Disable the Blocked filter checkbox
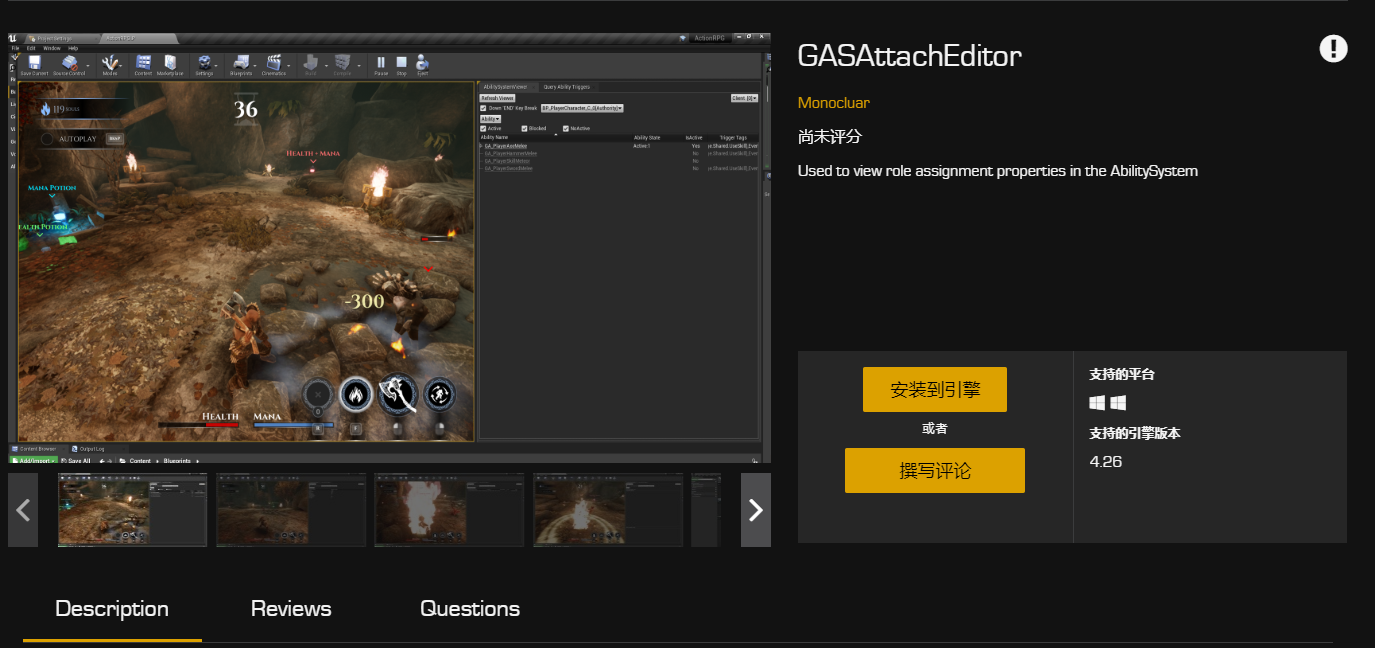The width and height of the screenshot is (1375, 648). point(523,129)
